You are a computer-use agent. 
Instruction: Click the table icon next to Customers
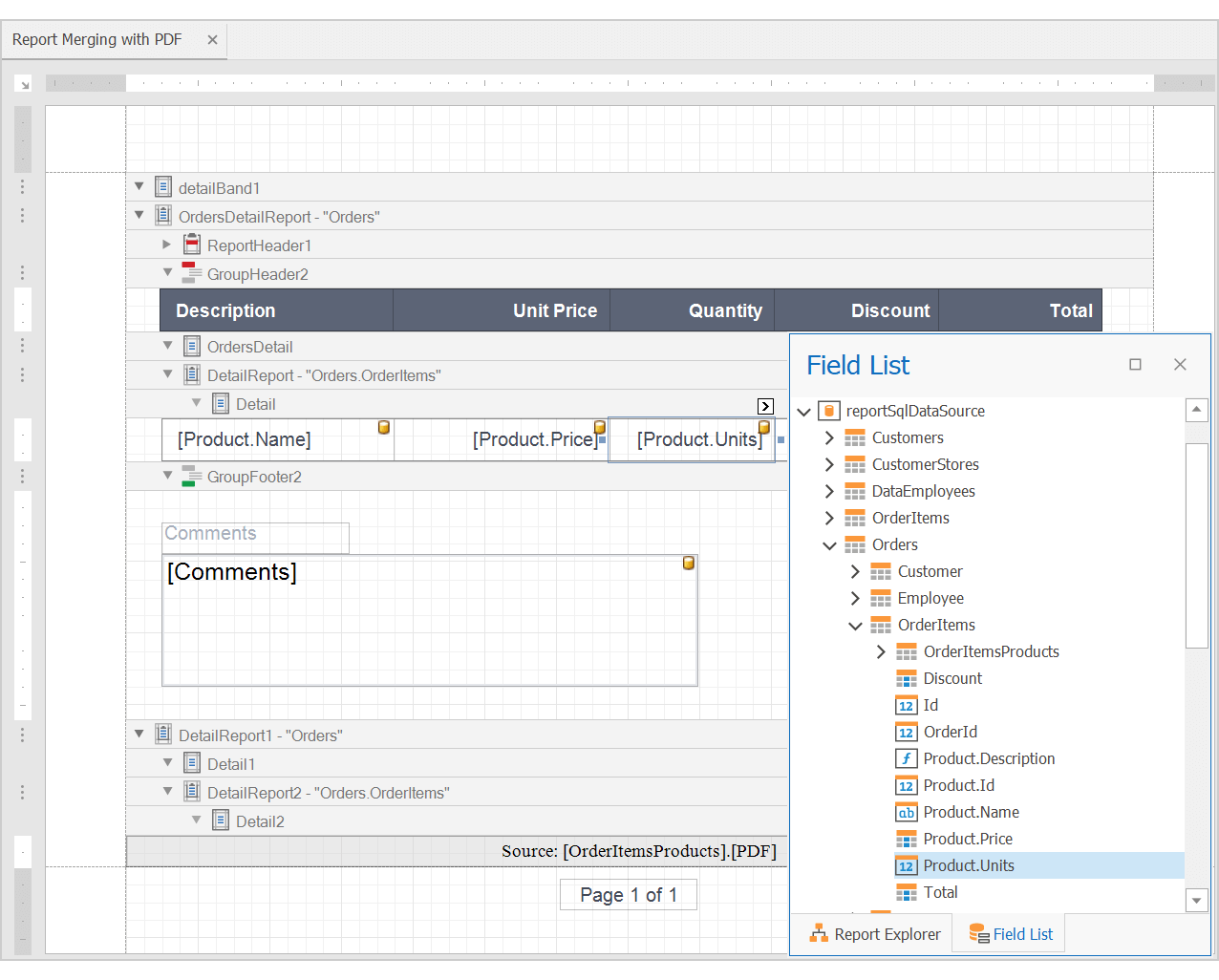pos(854,437)
